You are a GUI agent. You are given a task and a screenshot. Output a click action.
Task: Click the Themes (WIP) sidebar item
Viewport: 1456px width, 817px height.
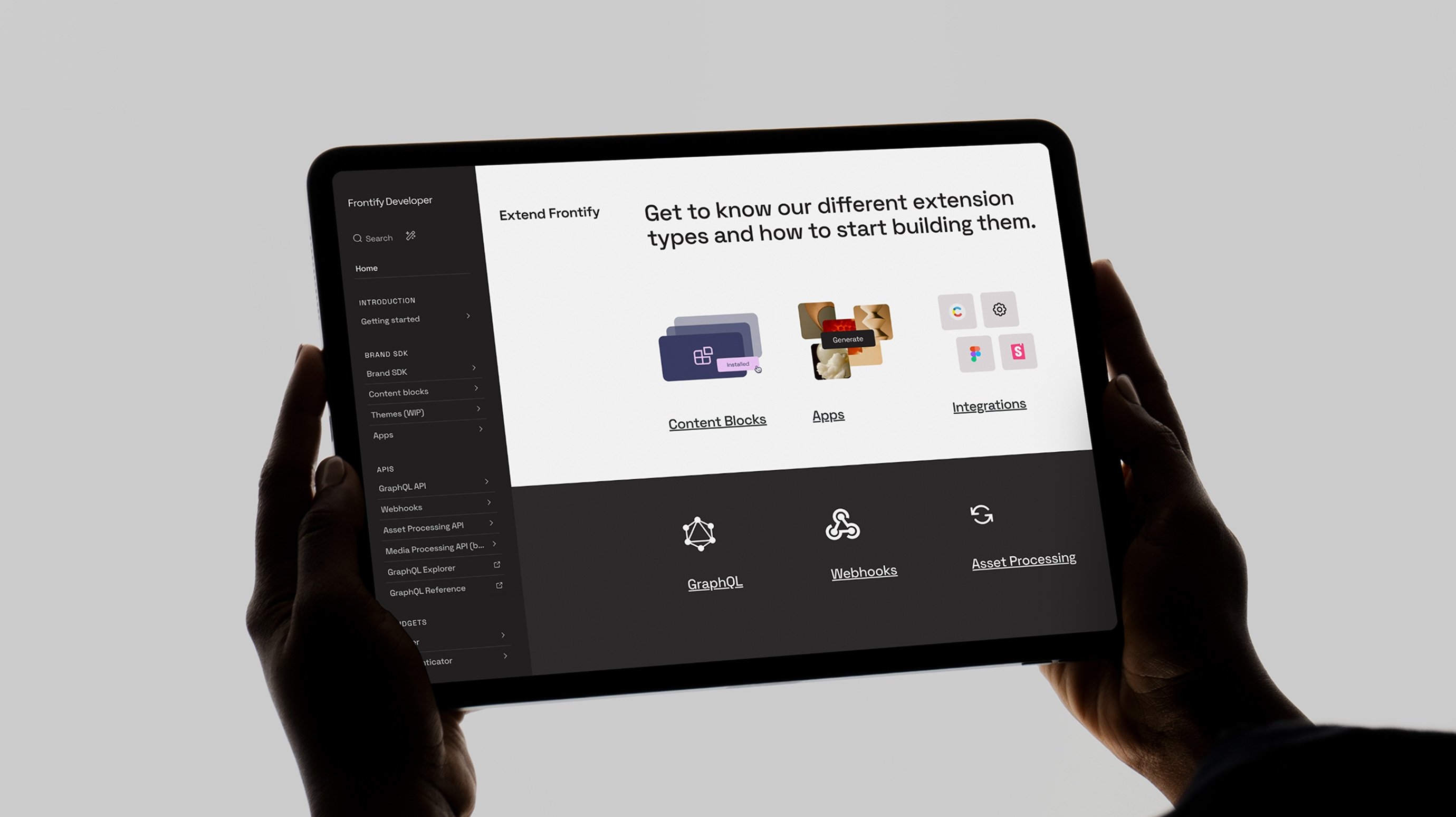point(397,413)
